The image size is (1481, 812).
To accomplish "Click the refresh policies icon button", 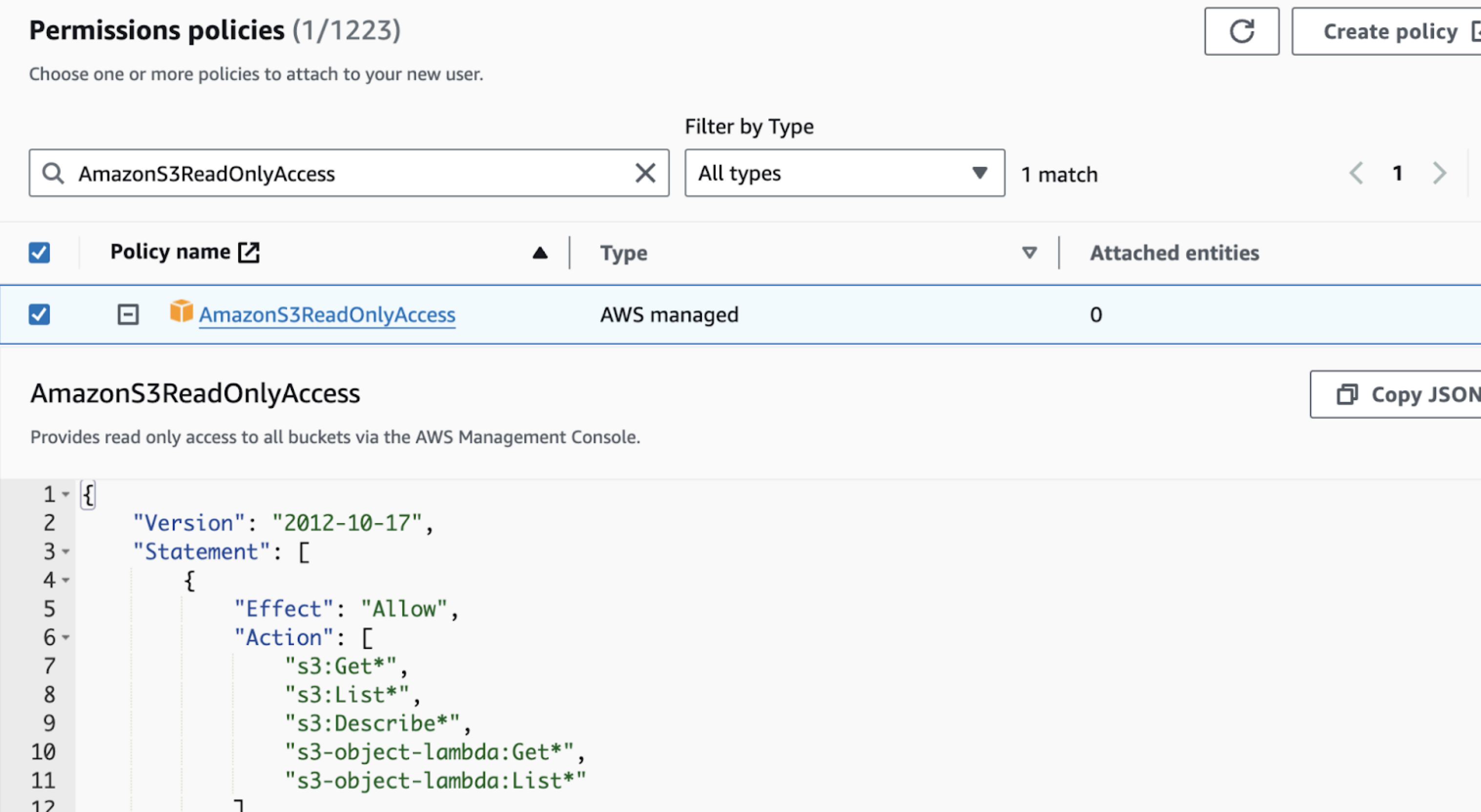I will click(x=1241, y=31).
